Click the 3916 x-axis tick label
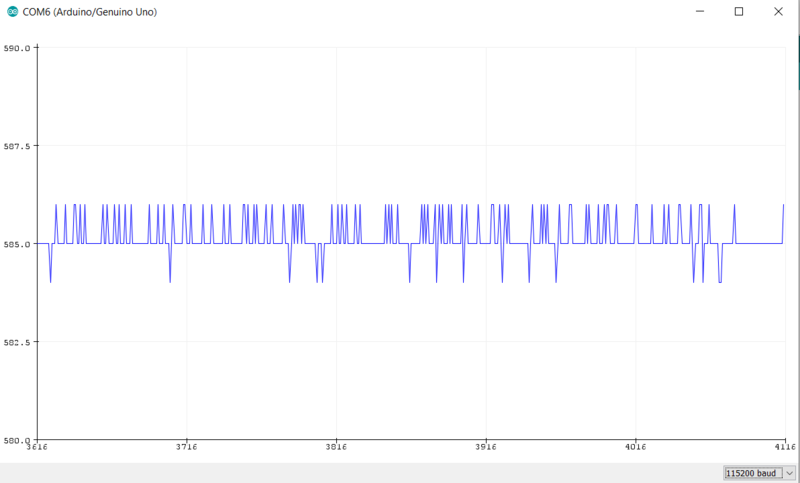 point(486,448)
